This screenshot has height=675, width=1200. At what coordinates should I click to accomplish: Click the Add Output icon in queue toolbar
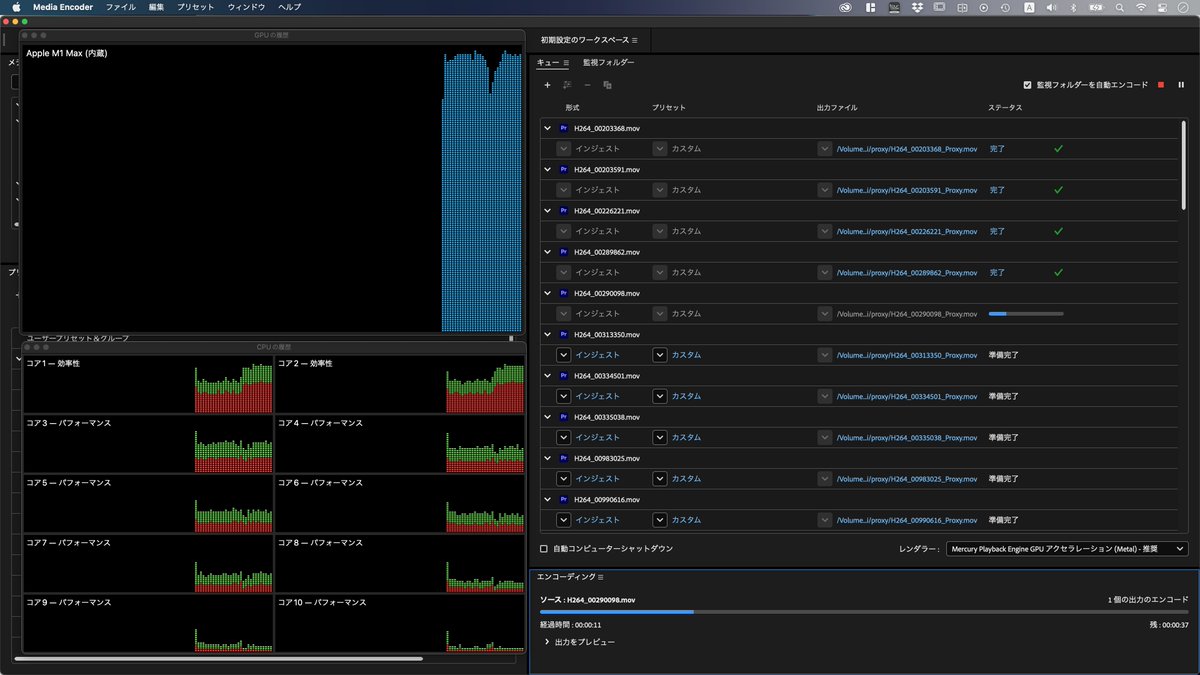(567, 85)
